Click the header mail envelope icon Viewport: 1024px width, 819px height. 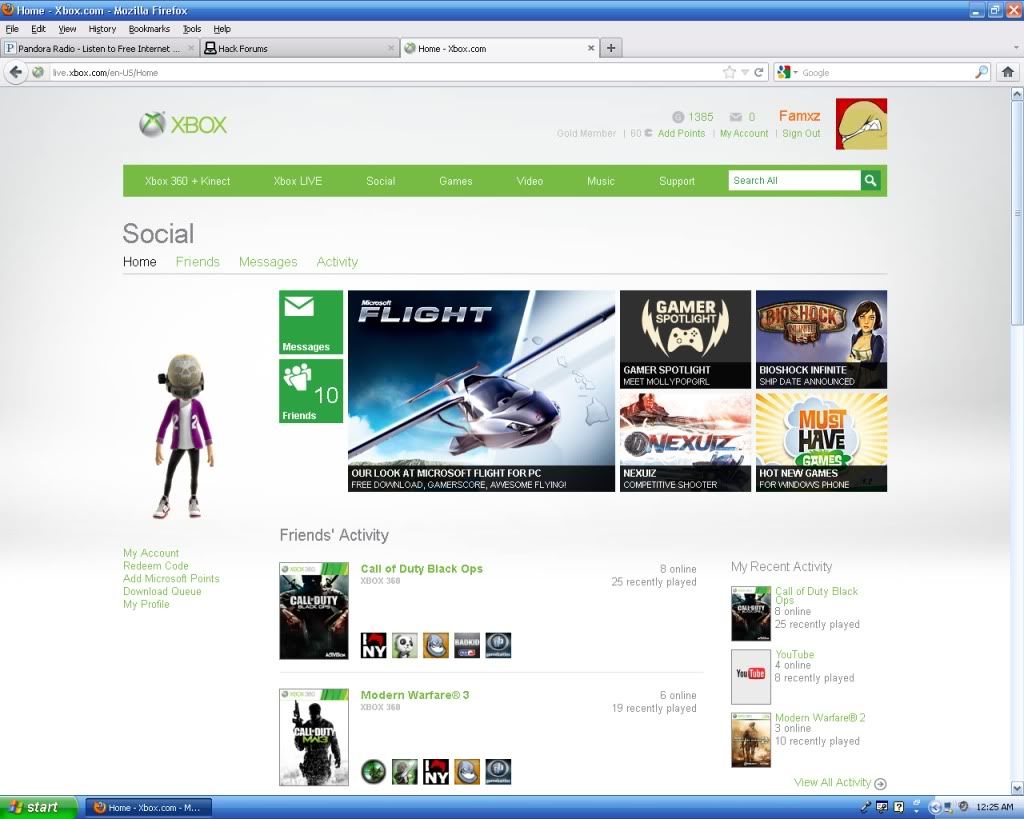tap(736, 117)
